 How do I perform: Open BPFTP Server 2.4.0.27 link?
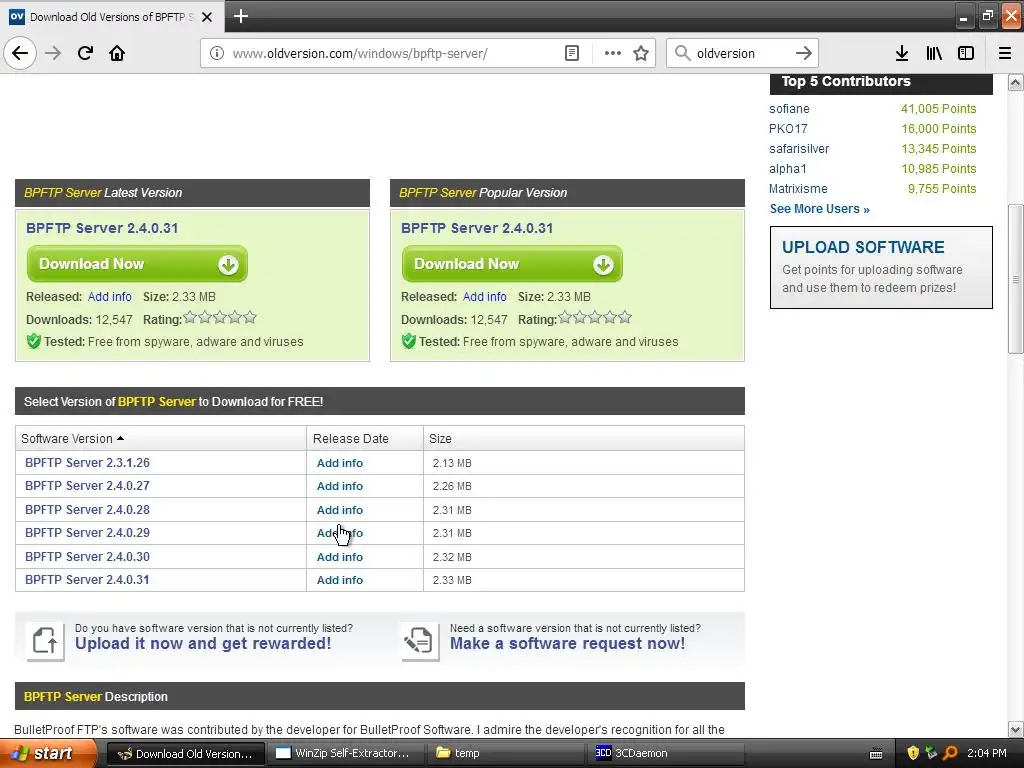(87, 486)
